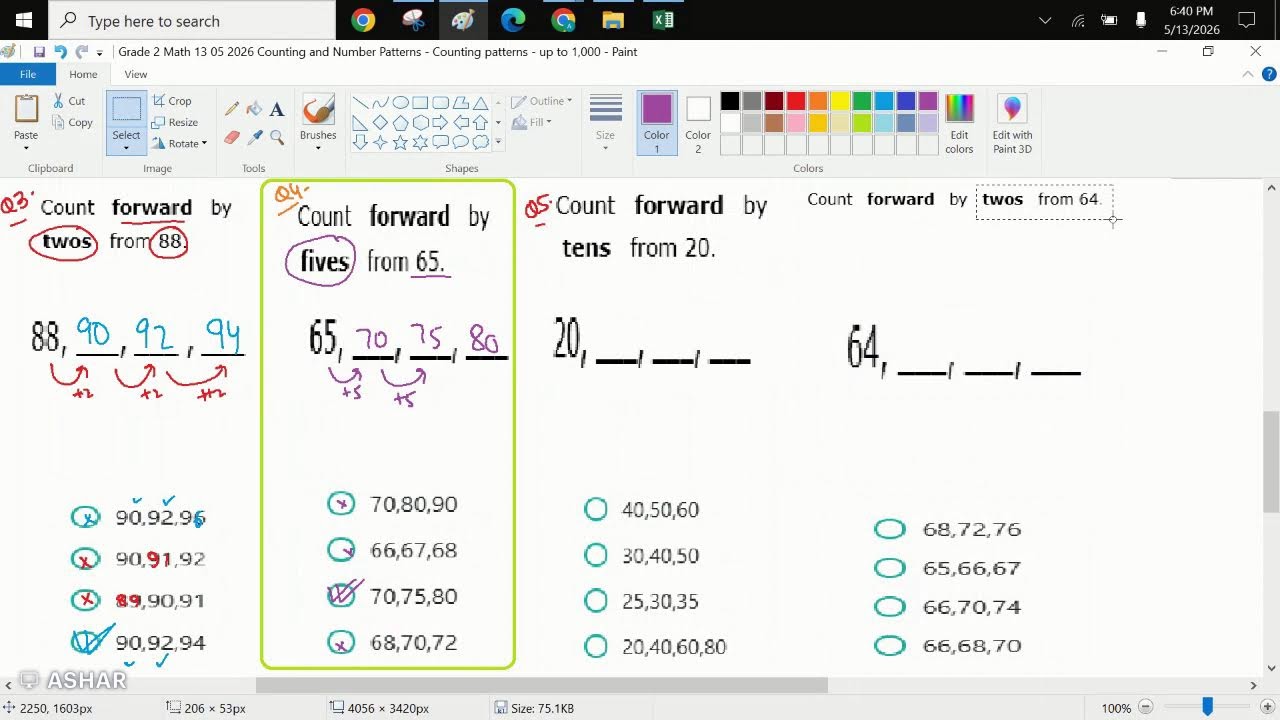The height and width of the screenshot is (720, 1280).
Task: Select the Color picker eyedropper tool
Action: (254, 137)
